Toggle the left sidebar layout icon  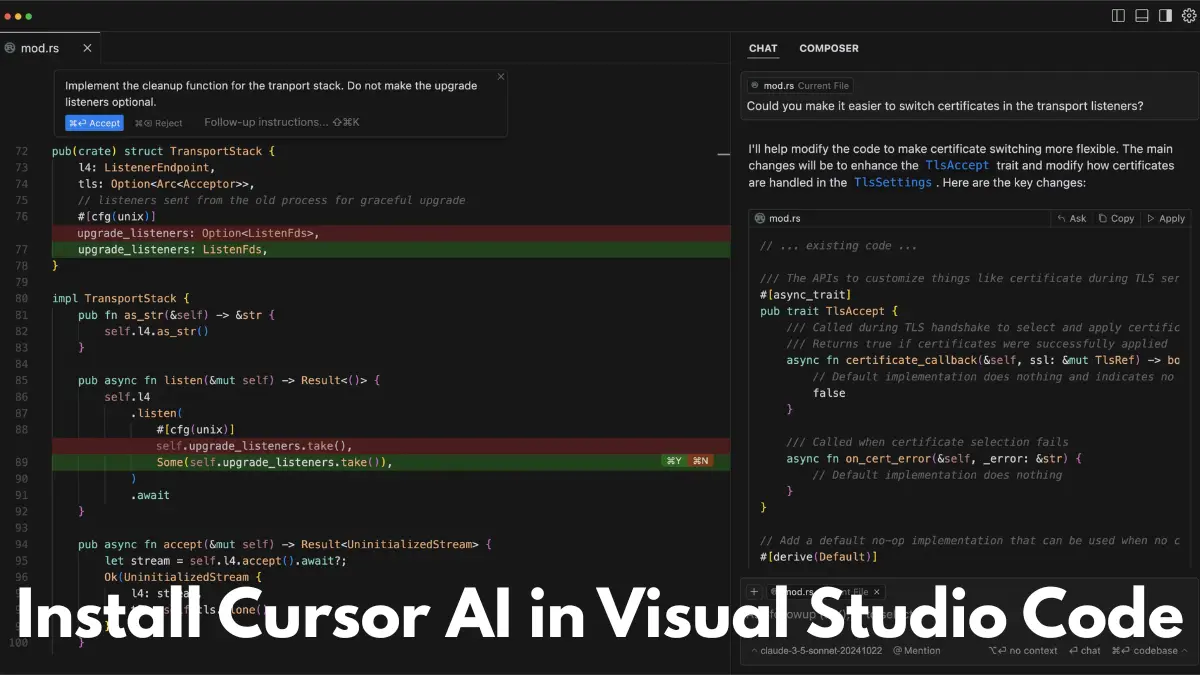tap(1118, 16)
